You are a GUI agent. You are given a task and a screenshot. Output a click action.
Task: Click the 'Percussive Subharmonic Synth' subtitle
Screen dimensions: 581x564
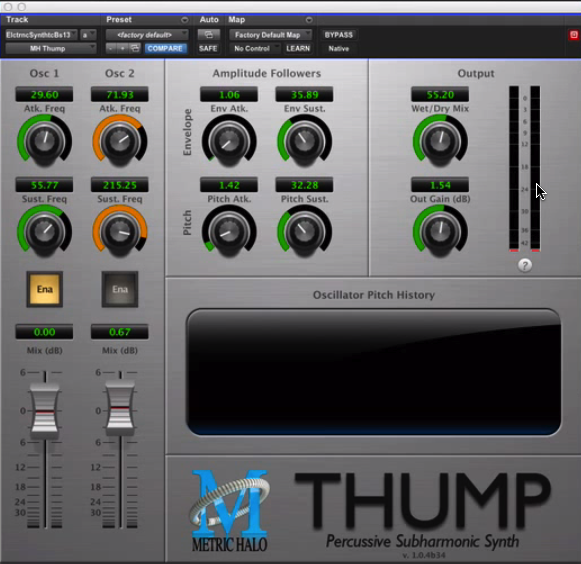pyautogui.click(x=422, y=541)
